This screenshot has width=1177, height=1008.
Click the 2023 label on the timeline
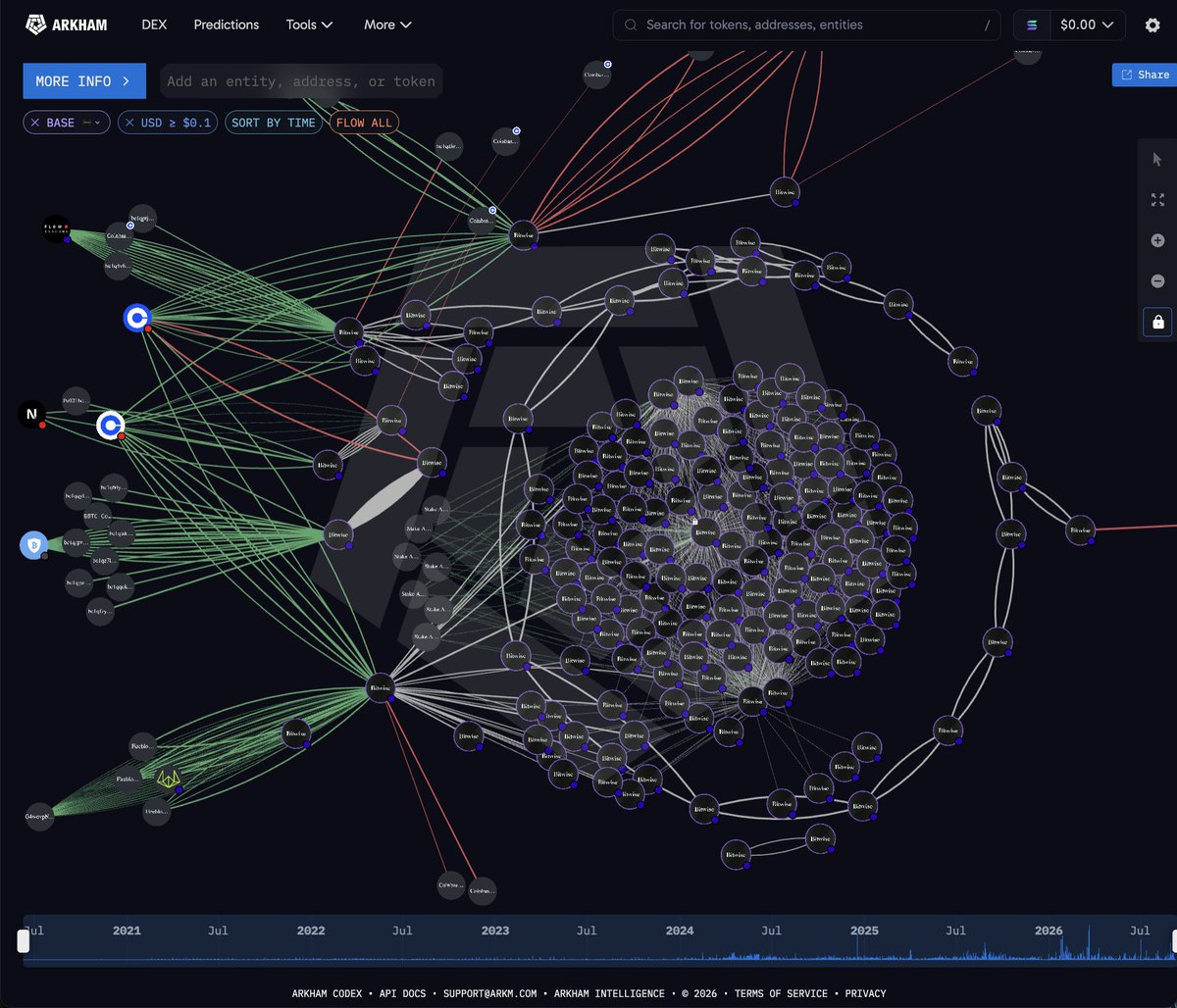[495, 931]
